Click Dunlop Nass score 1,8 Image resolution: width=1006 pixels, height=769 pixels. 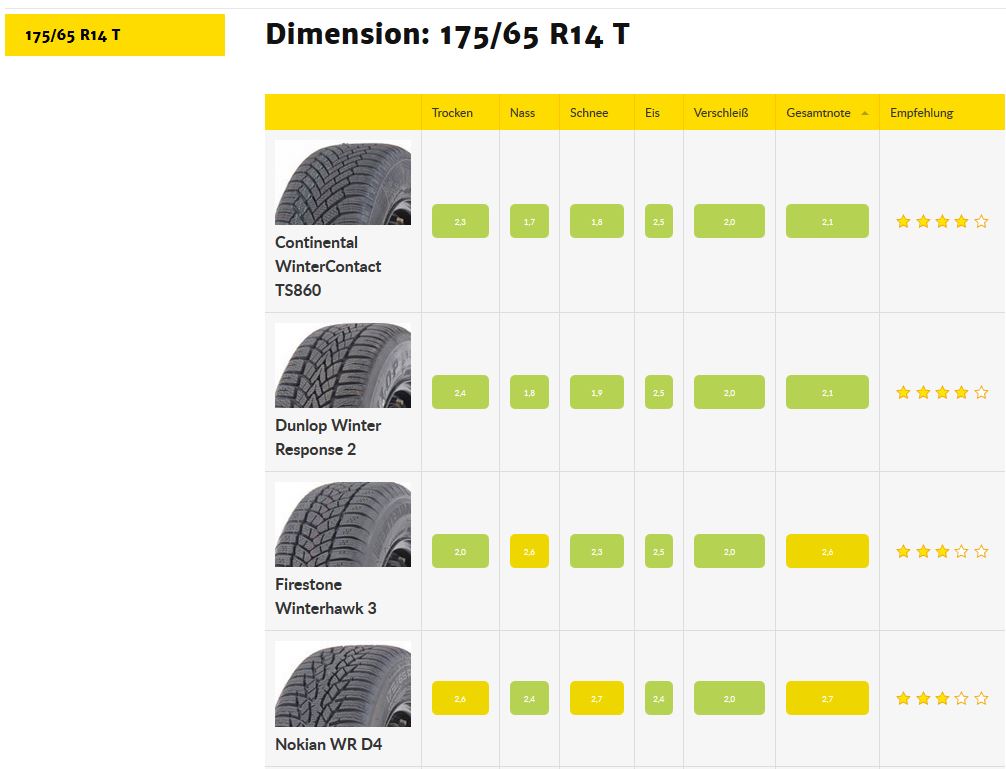[x=529, y=392]
